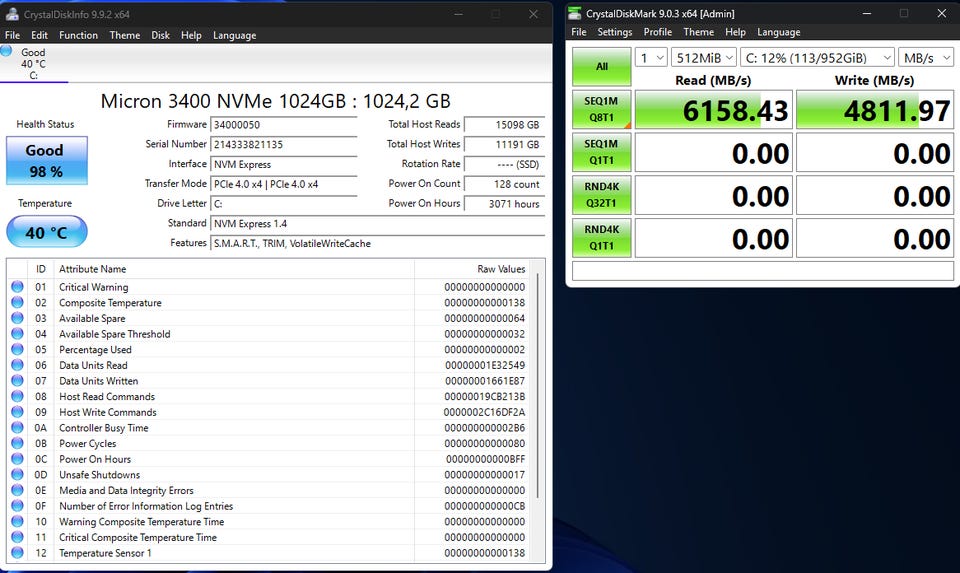Image resolution: width=960 pixels, height=573 pixels.
Task: Click the Micron 3400 NVMe 1024GB title
Action: click(276, 100)
